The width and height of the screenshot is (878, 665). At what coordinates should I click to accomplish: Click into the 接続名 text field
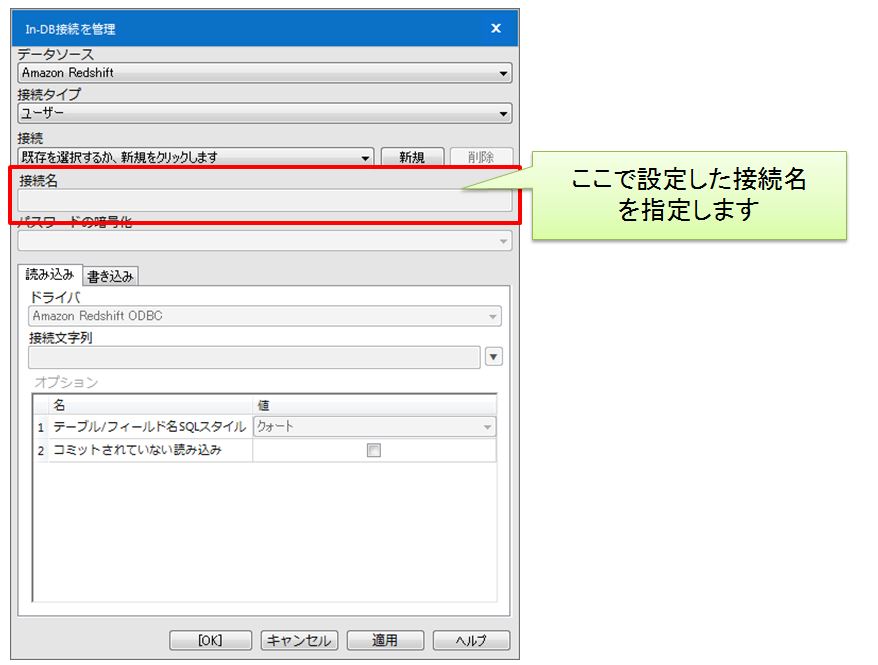point(264,200)
